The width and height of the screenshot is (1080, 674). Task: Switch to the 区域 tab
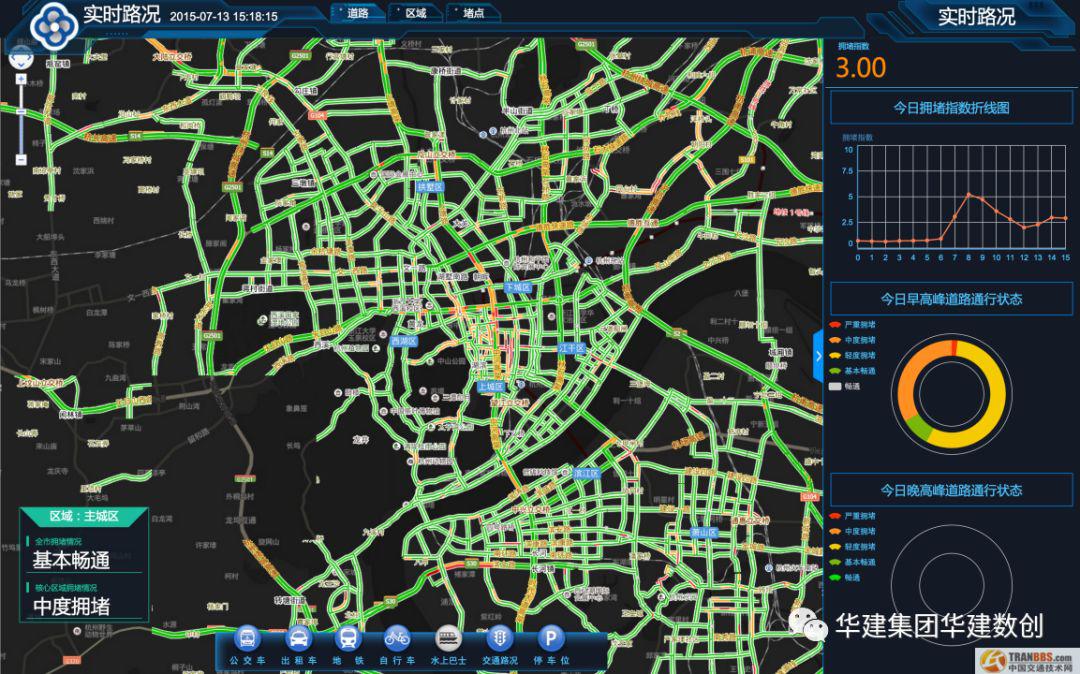(x=415, y=12)
